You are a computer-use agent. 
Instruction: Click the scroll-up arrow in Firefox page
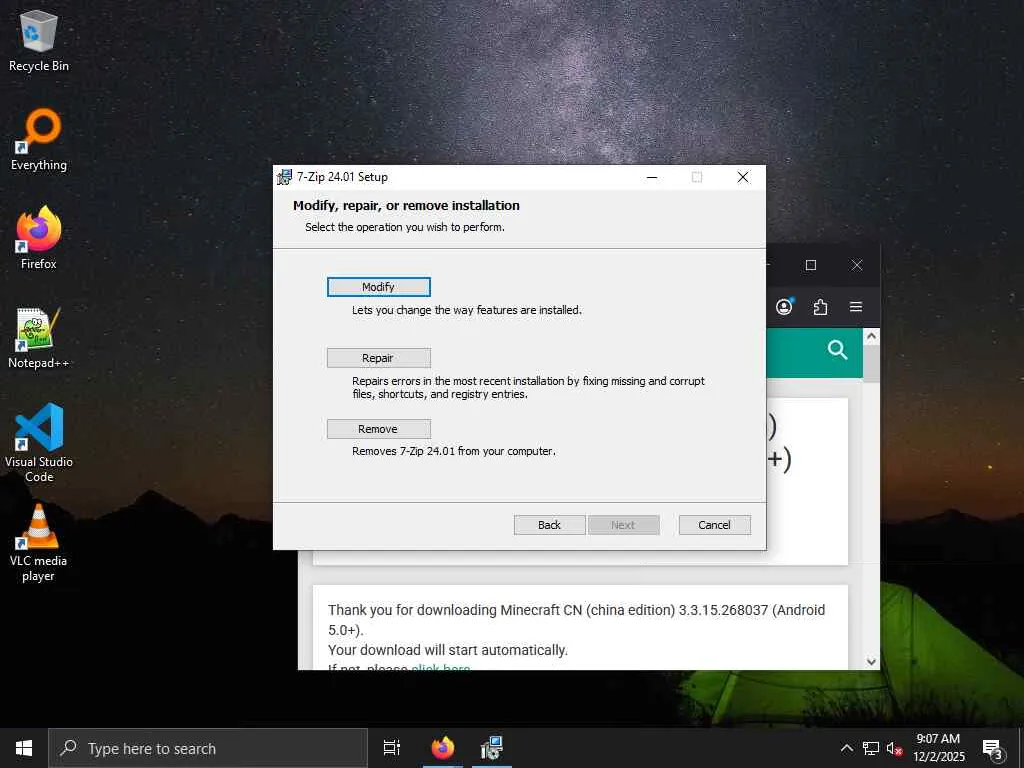pyautogui.click(x=871, y=336)
